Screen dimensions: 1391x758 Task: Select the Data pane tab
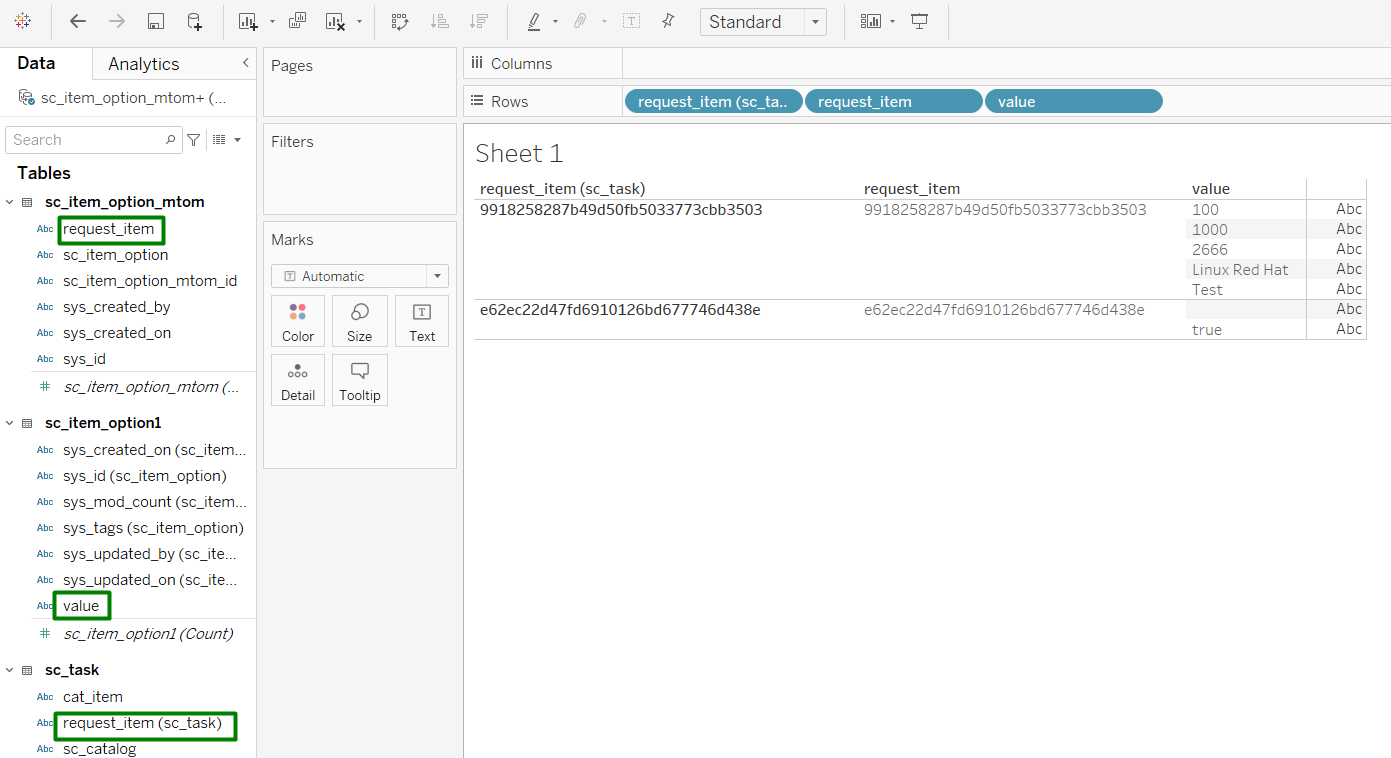pos(36,64)
